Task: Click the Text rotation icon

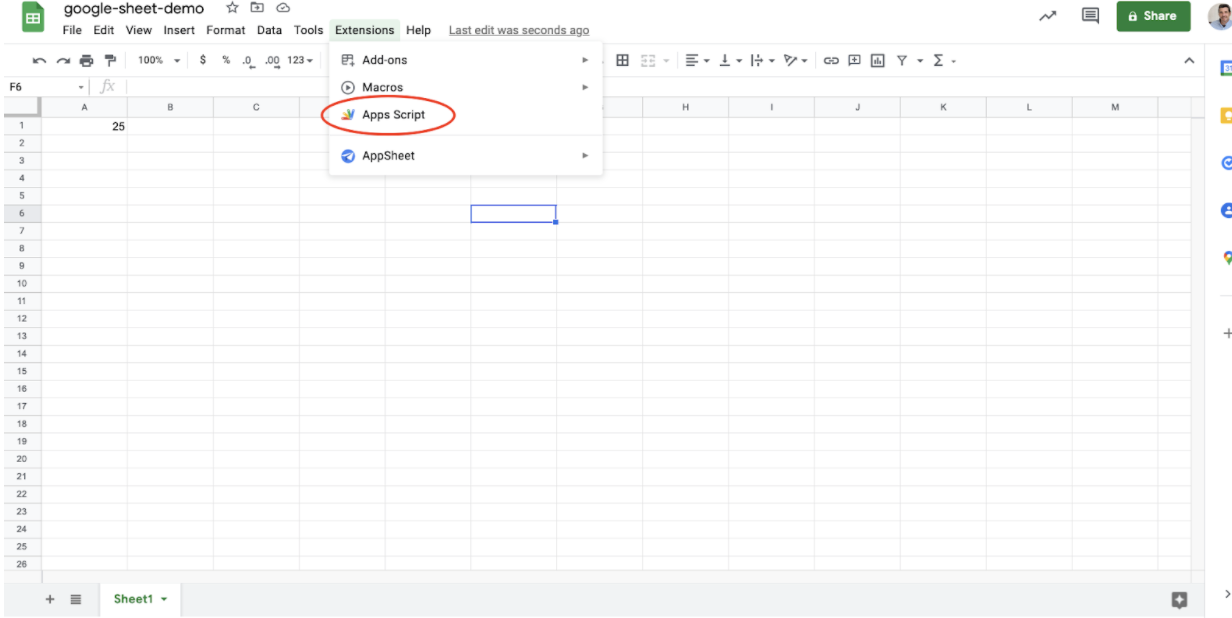Action: coord(790,60)
